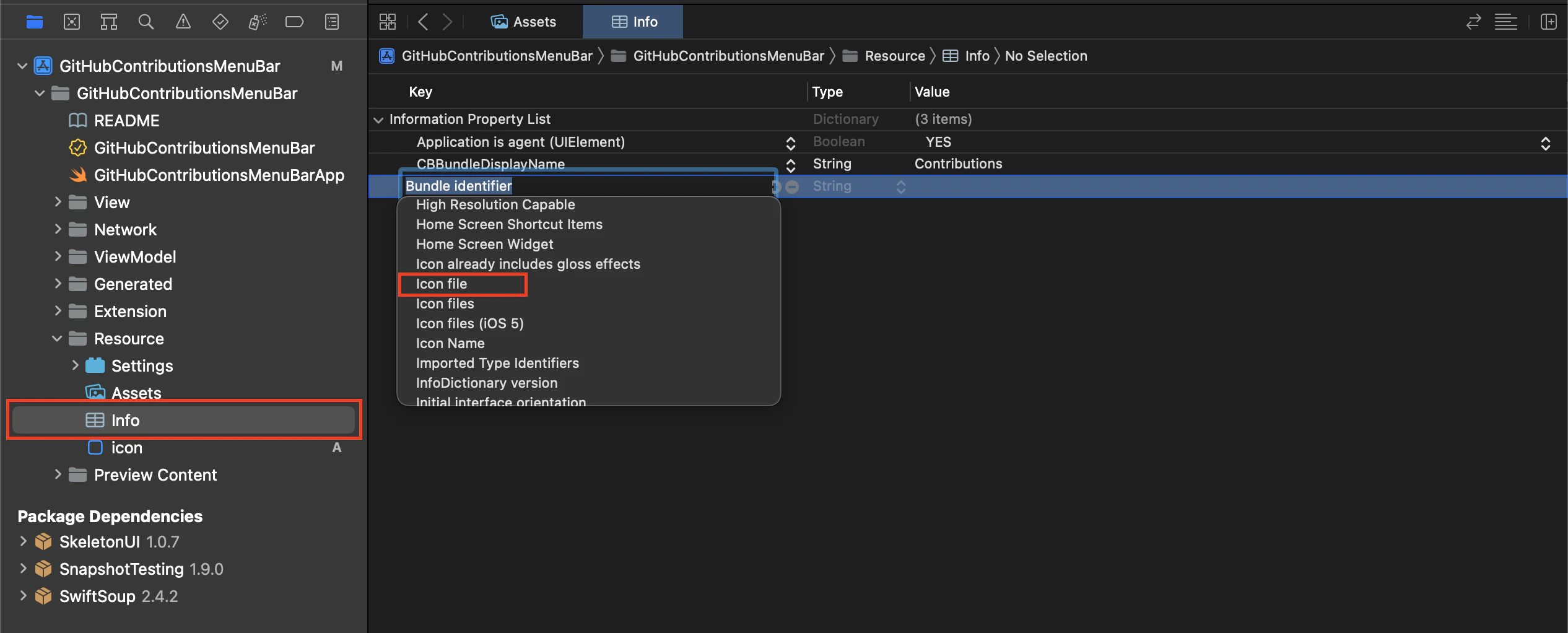The image size is (1568, 633).
Task: Open the Project navigator folder icon
Action: coord(35,22)
